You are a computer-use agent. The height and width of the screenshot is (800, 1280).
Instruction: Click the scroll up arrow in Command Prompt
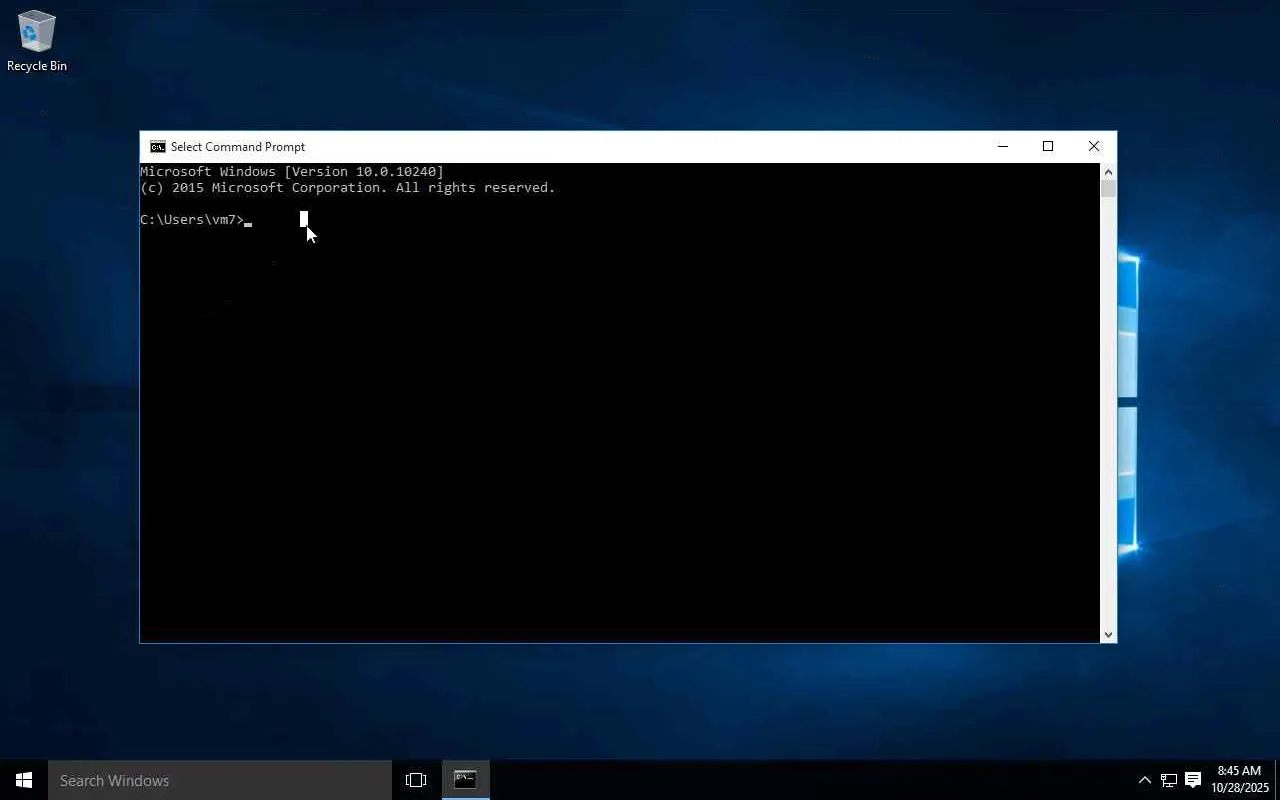1108,172
